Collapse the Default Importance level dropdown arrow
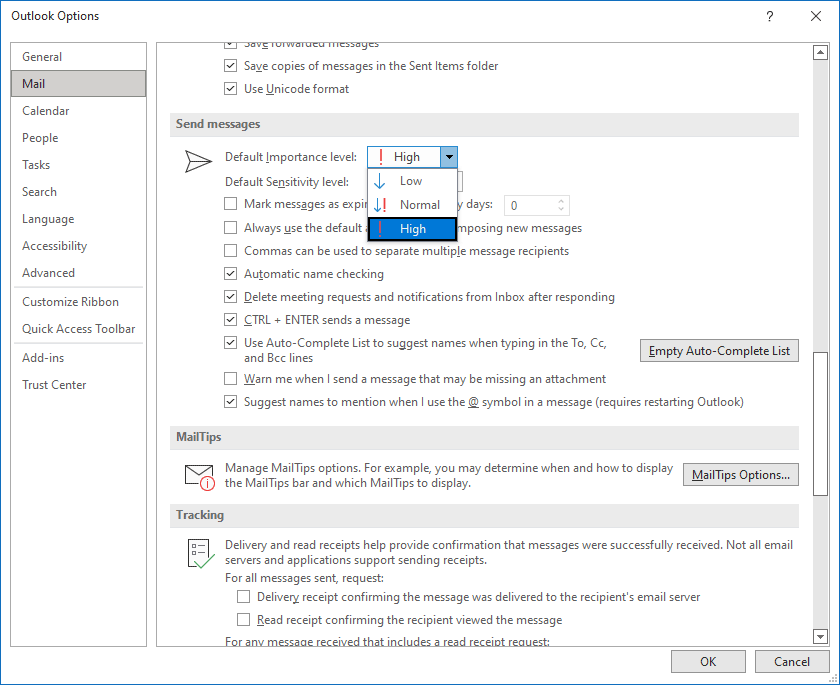840x685 pixels. point(449,157)
